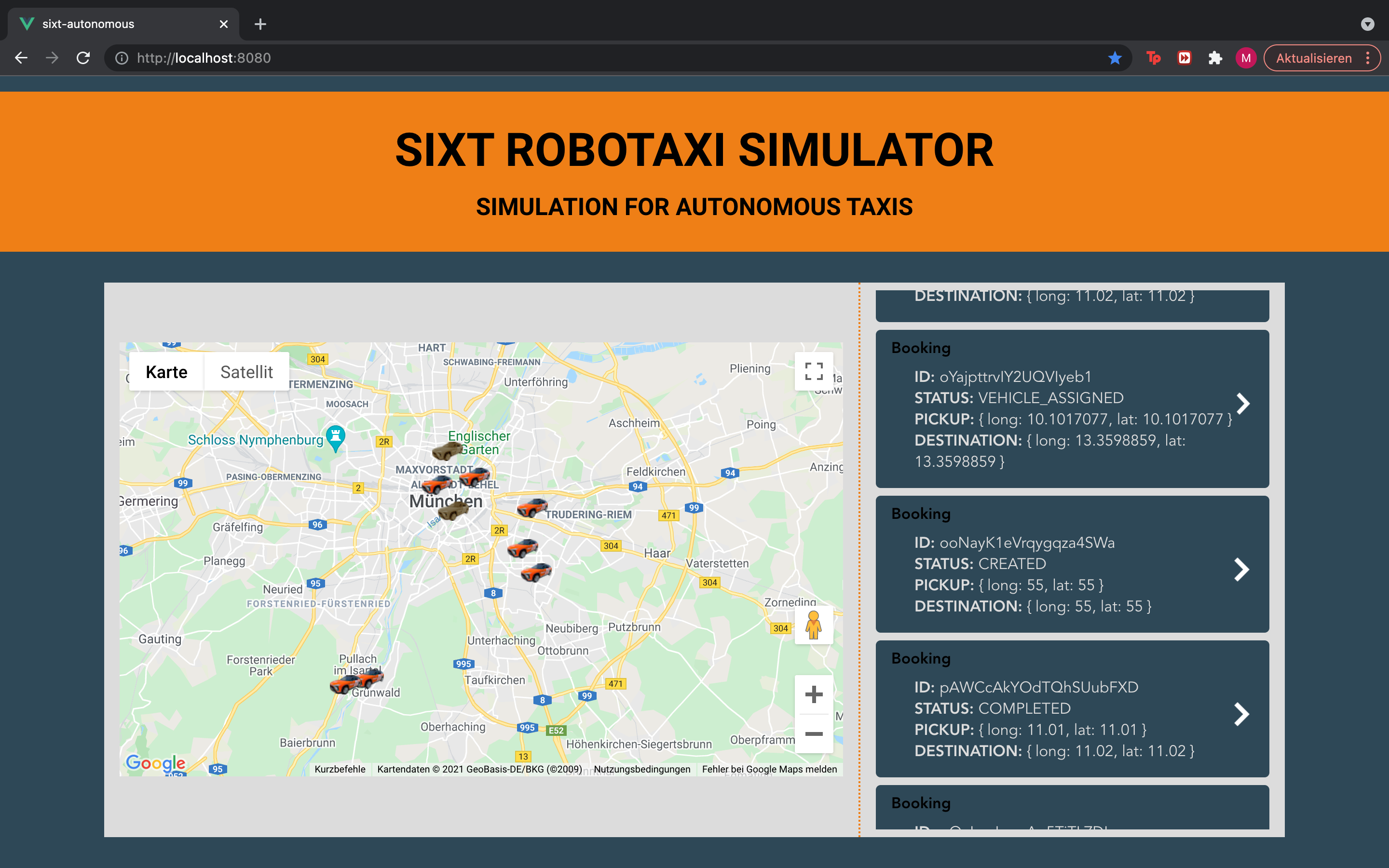Zoom in on the map

click(x=813, y=694)
